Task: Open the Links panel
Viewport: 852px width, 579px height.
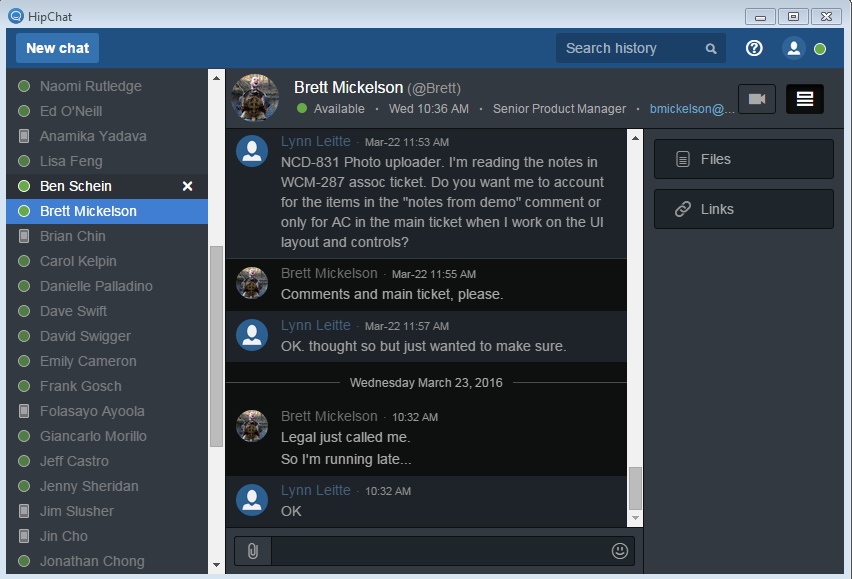Action: point(743,209)
